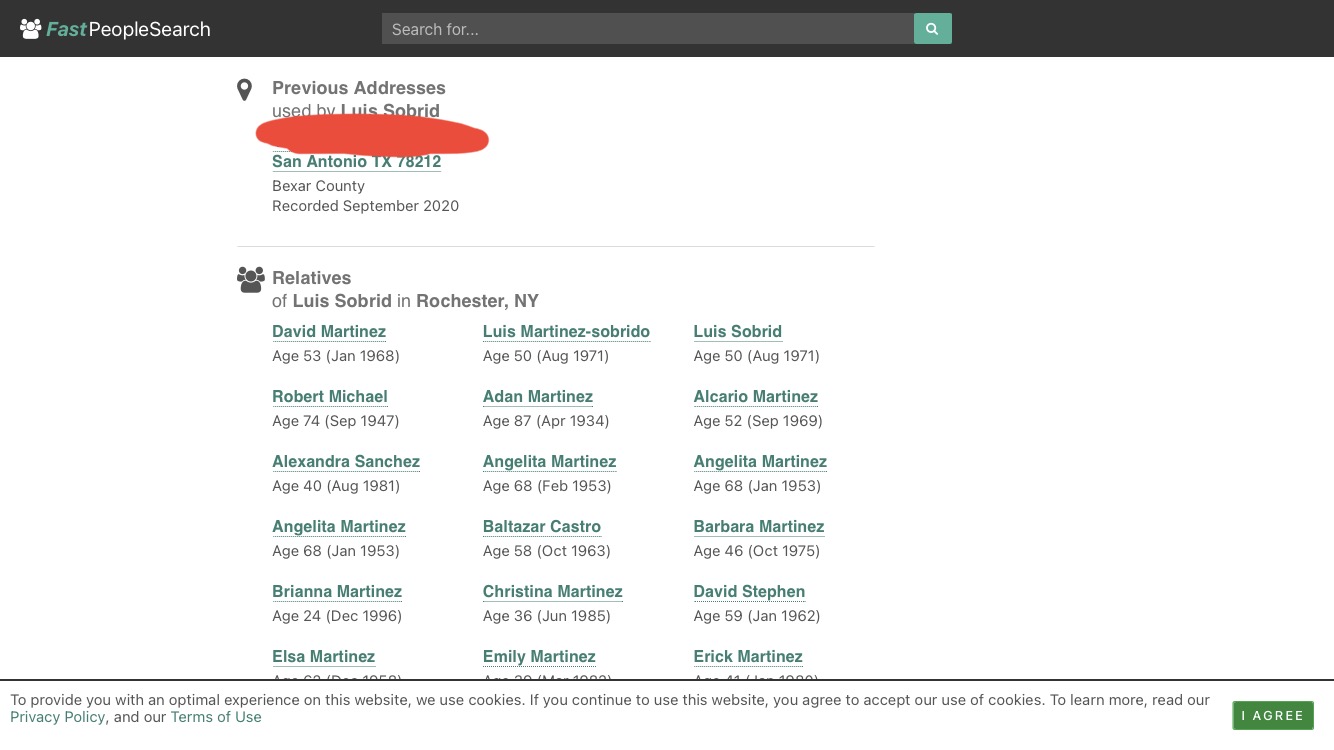
Task: Open the Privacy Policy link
Action: click(57, 716)
